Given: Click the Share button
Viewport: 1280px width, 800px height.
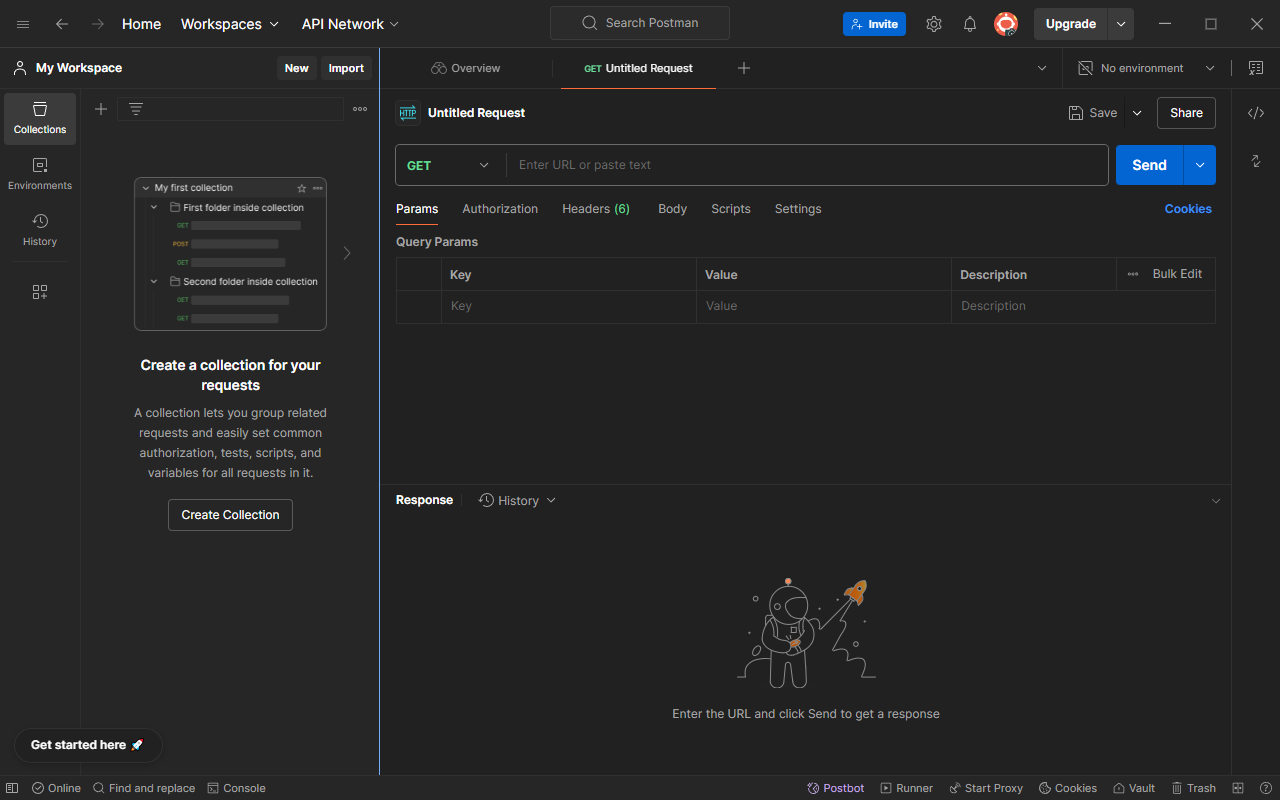Looking at the screenshot, I should (1186, 113).
